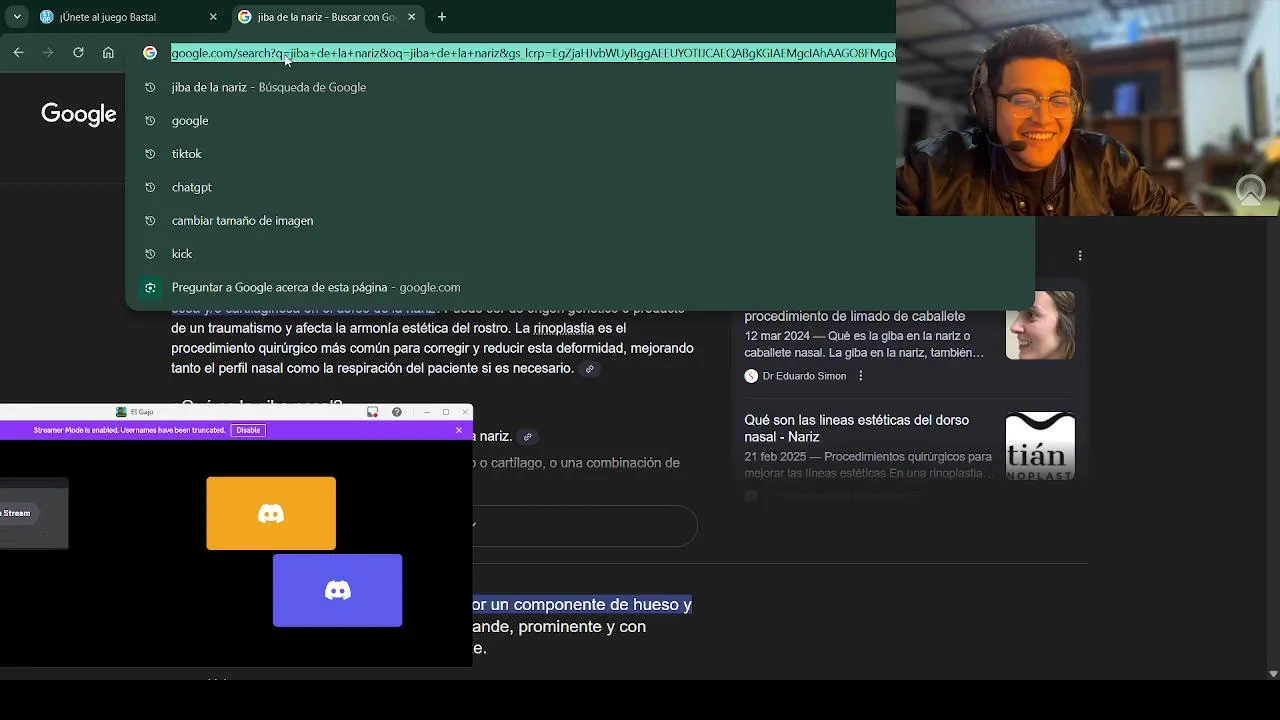This screenshot has width=1280, height=720.
Task: Reload the page with the refresh icon
Action: [x=78, y=53]
